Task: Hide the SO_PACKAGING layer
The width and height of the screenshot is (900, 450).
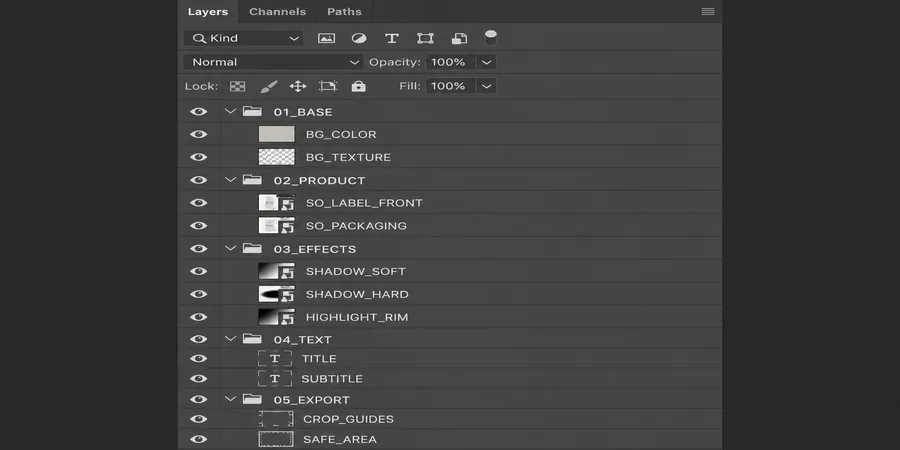Action: (199, 226)
